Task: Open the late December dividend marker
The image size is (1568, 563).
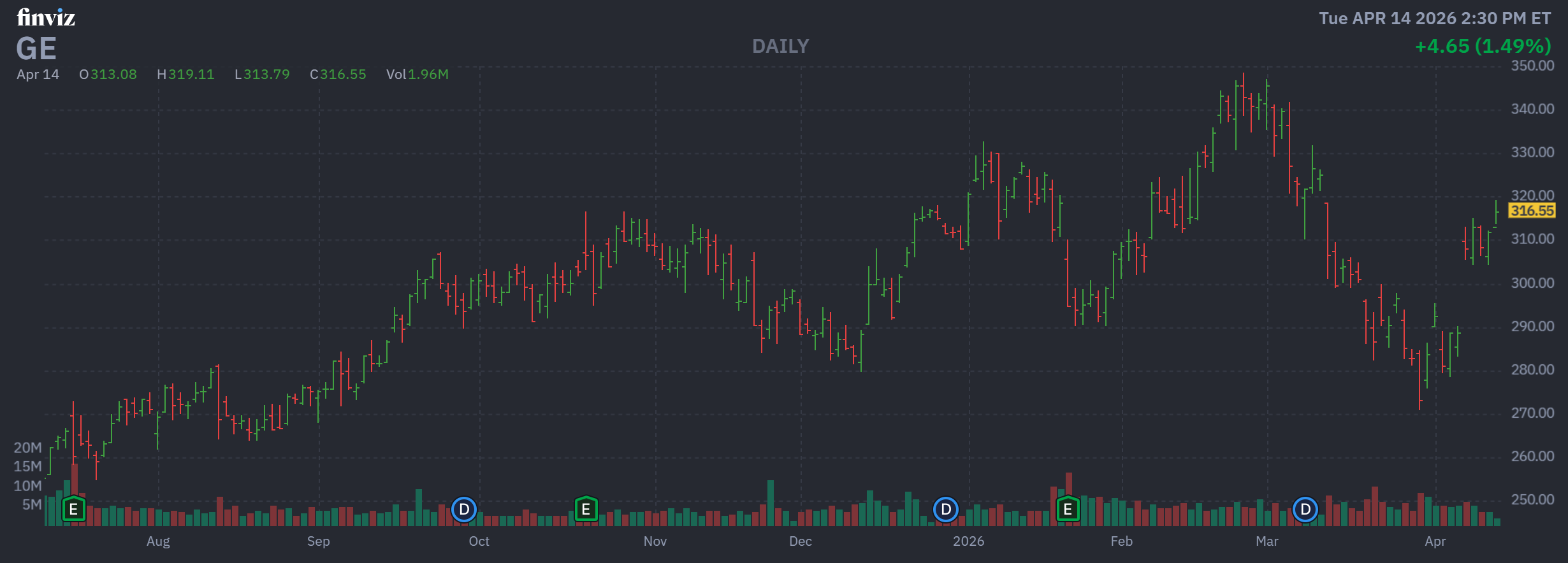Action: [x=946, y=509]
